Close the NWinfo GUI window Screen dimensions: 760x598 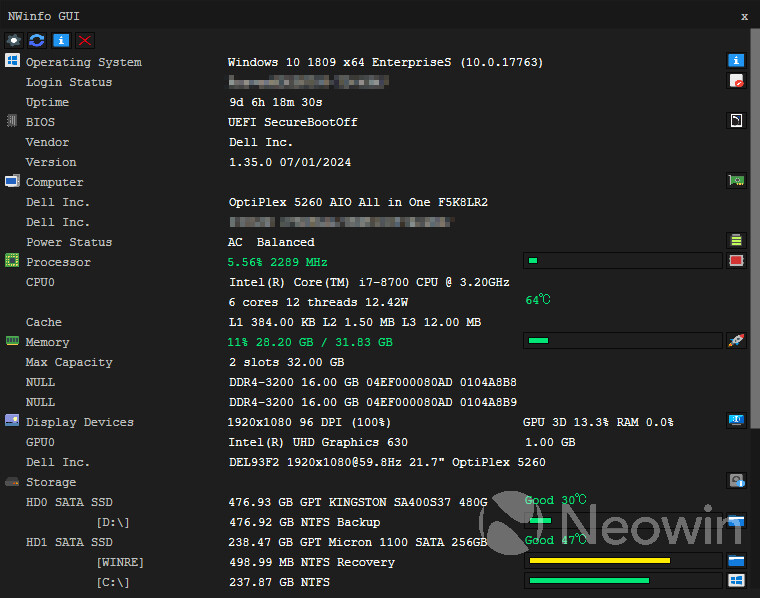tap(744, 16)
